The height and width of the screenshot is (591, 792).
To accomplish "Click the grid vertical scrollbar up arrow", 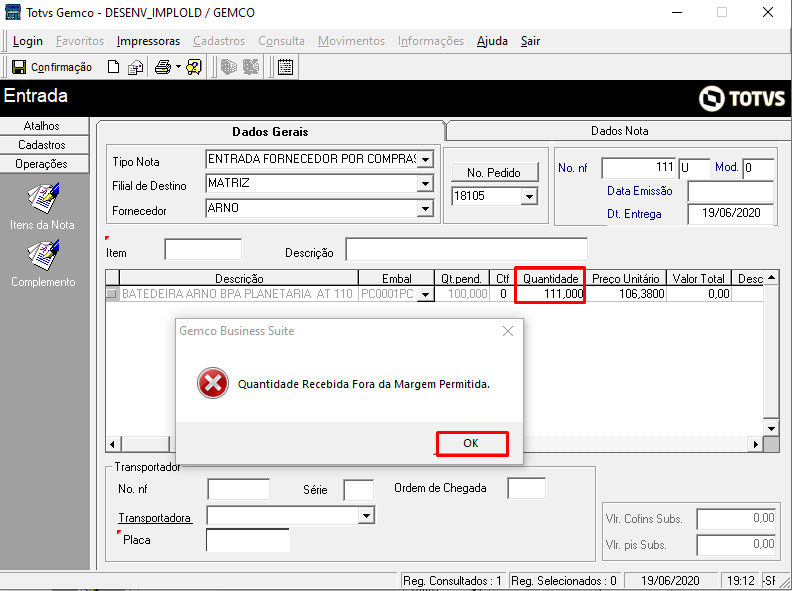I will point(771,277).
